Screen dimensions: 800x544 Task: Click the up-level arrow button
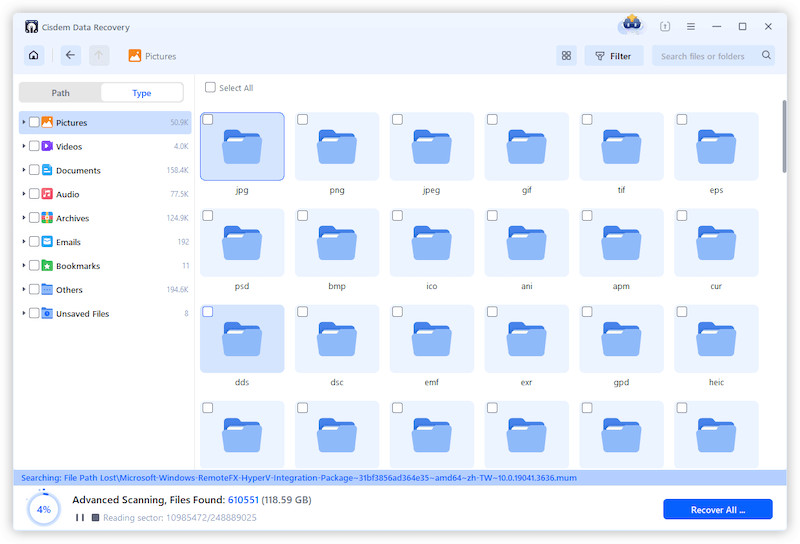point(99,55)
